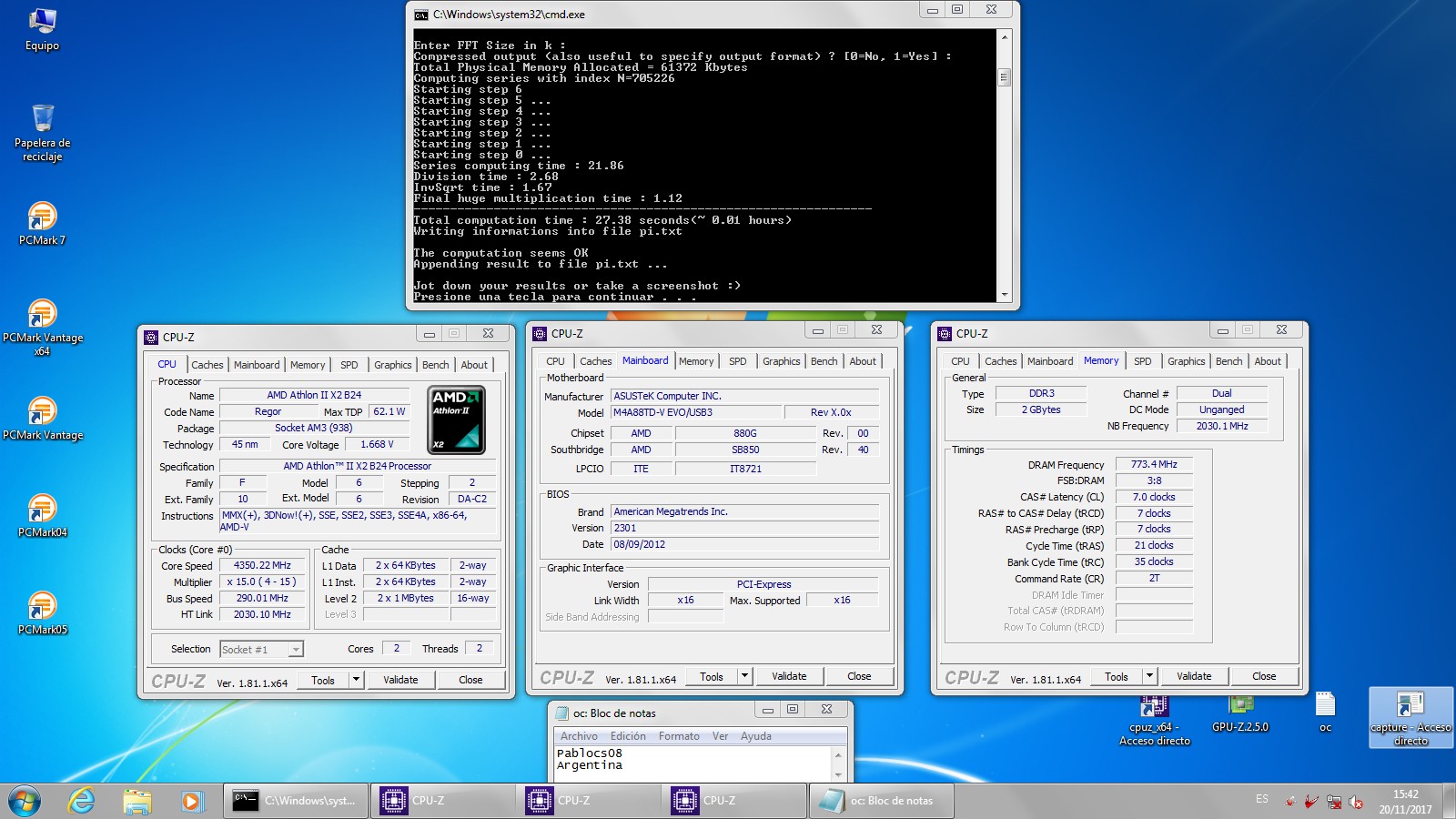Screen dimensions: 1456x819
Task: Expand Tools arrow in CPU-Z Memory window
Action: (1149, 676)
